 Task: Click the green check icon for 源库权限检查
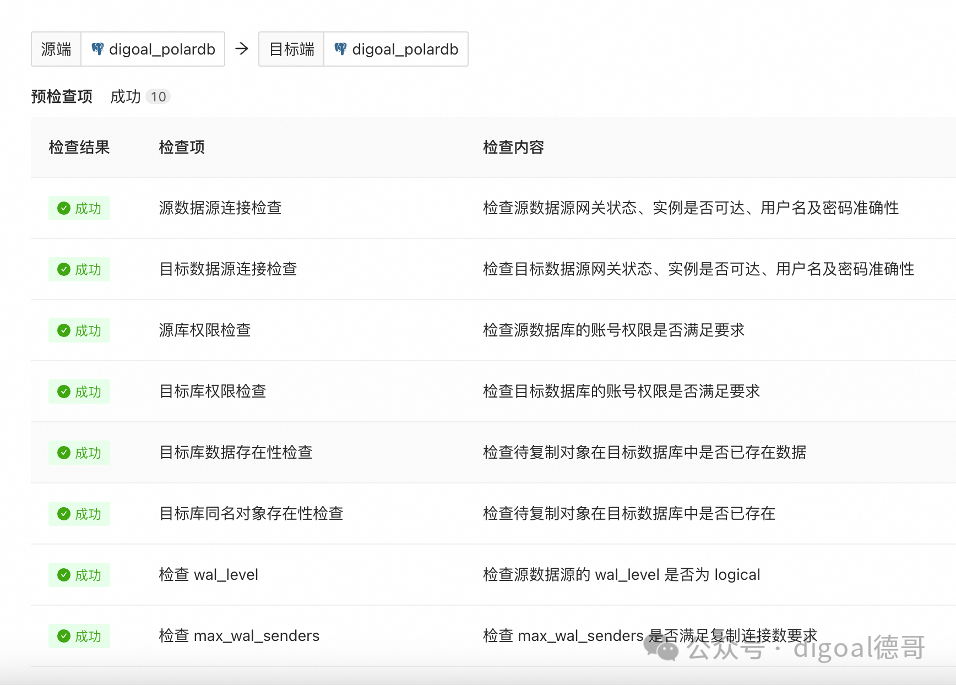click(x=63, y=330)
